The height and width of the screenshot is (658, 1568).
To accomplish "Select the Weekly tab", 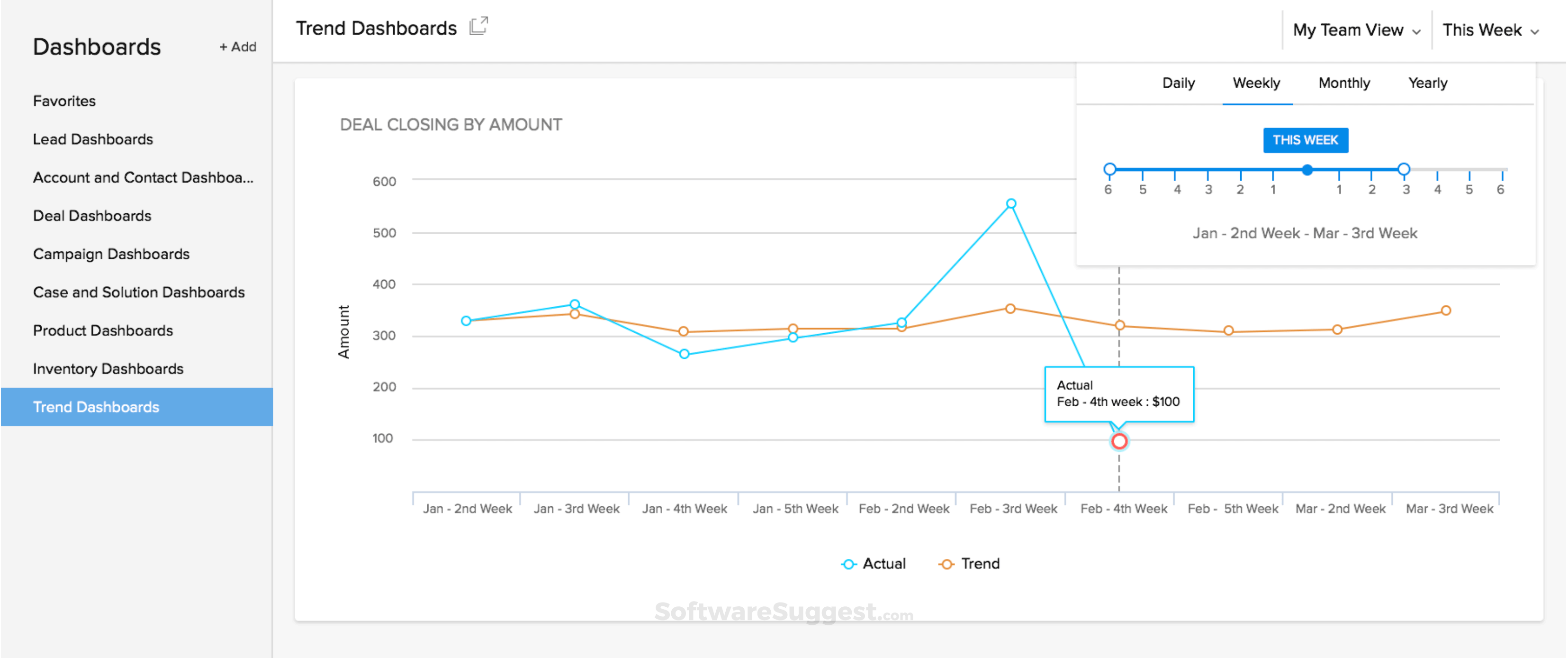I will pyautogui.click(x=1256, y=83).
